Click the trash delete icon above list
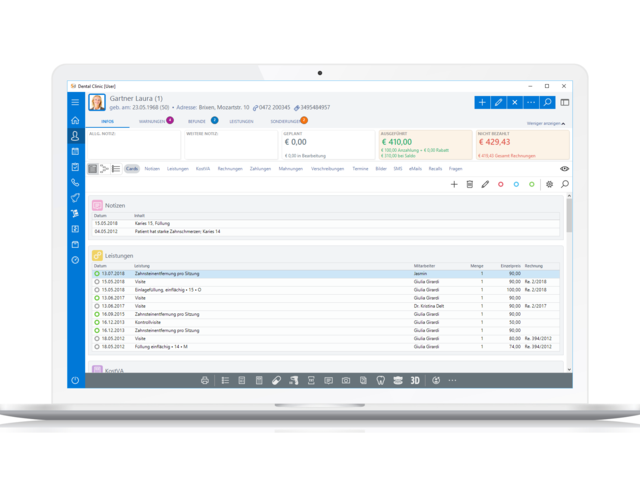This screenshot has height=480, width=640. [x=470, y=185]
